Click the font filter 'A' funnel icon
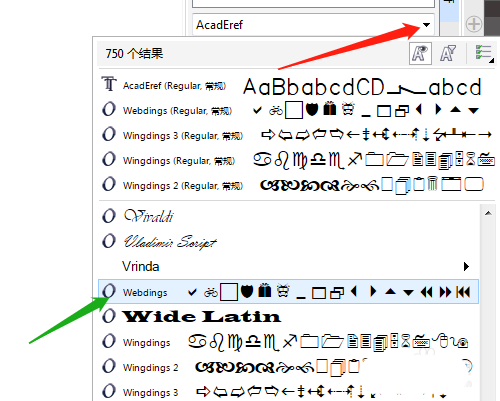The width and height of the screenshot is (500, 401). (448, 53)
